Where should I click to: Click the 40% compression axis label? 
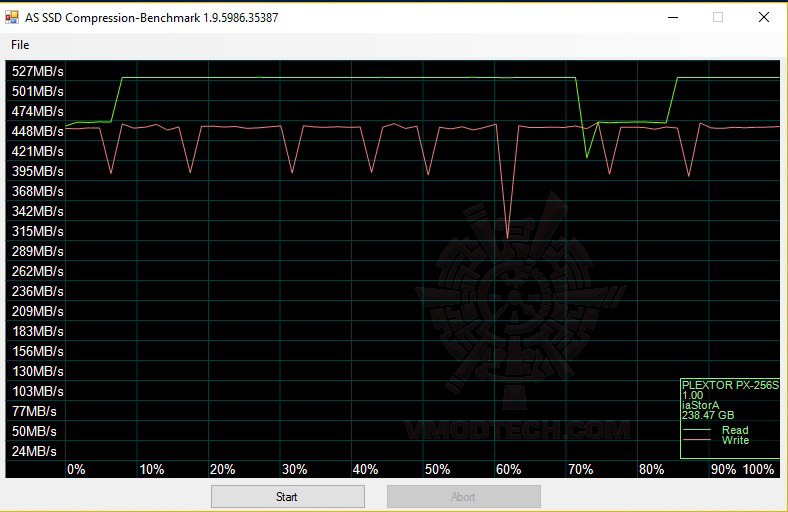[x=365, y=470]
